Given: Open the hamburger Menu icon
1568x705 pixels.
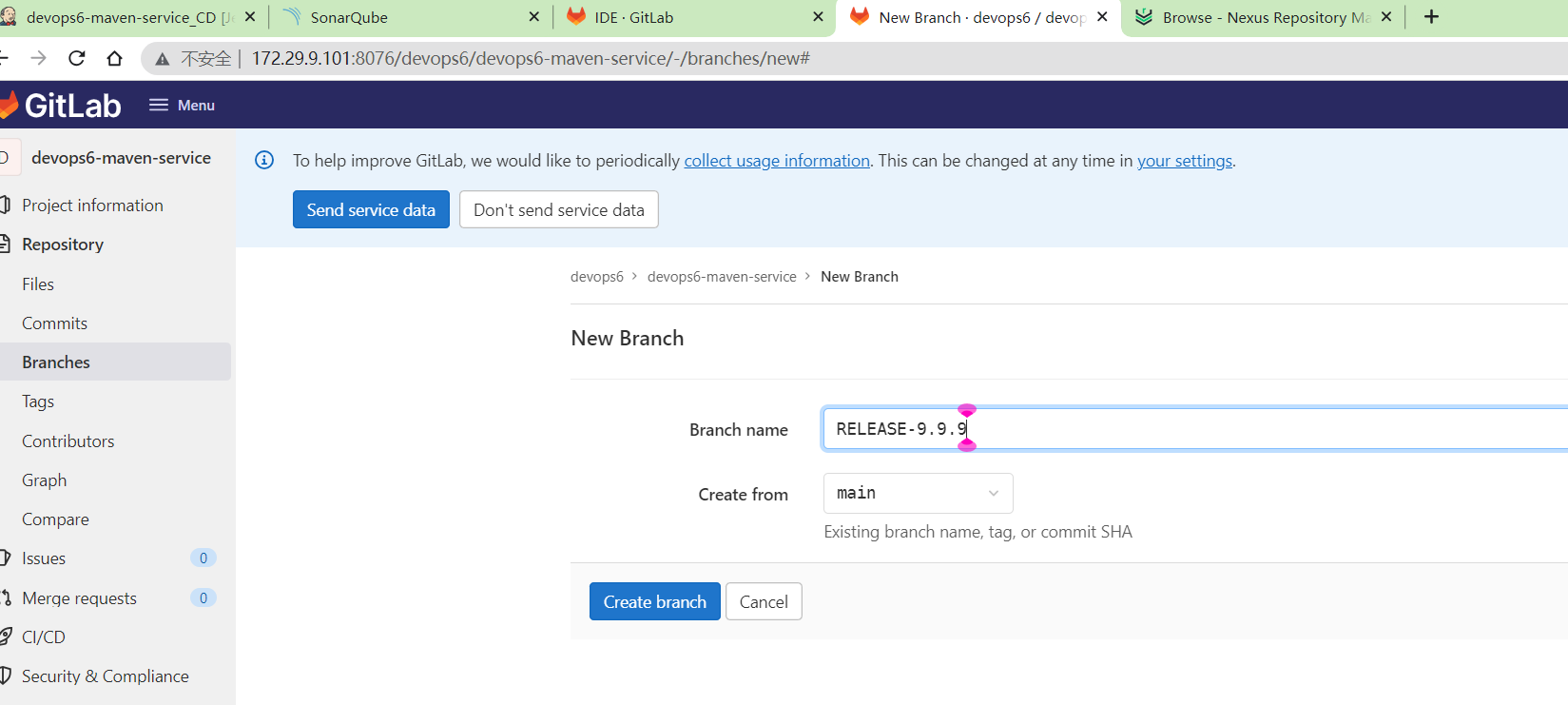Looking at the screenshot, I should pos(159,105).
